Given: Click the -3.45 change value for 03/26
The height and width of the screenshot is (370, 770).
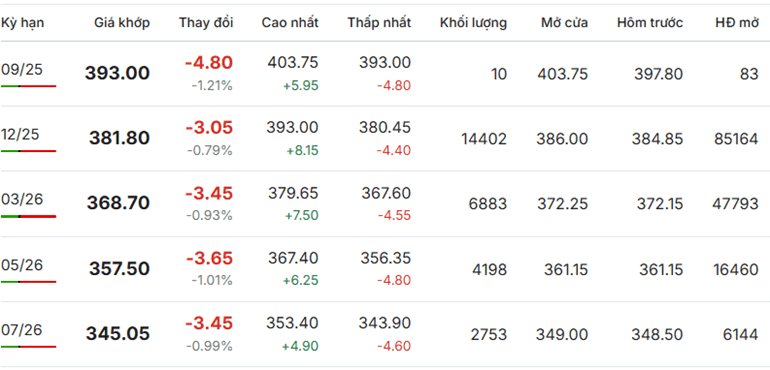Looking at the screenshot, I should (209, 194).
